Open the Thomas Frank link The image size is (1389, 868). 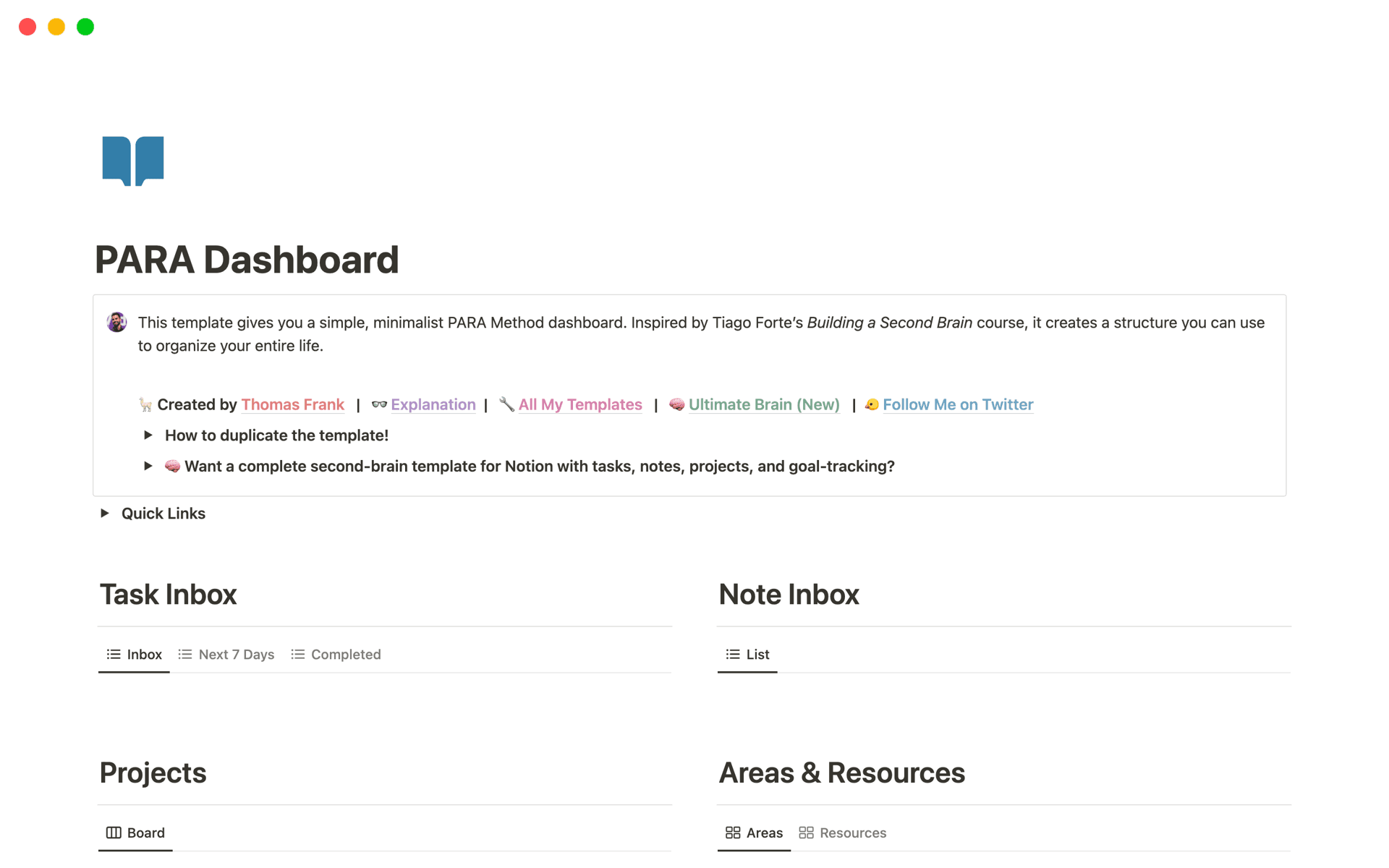tap(293, 404)
